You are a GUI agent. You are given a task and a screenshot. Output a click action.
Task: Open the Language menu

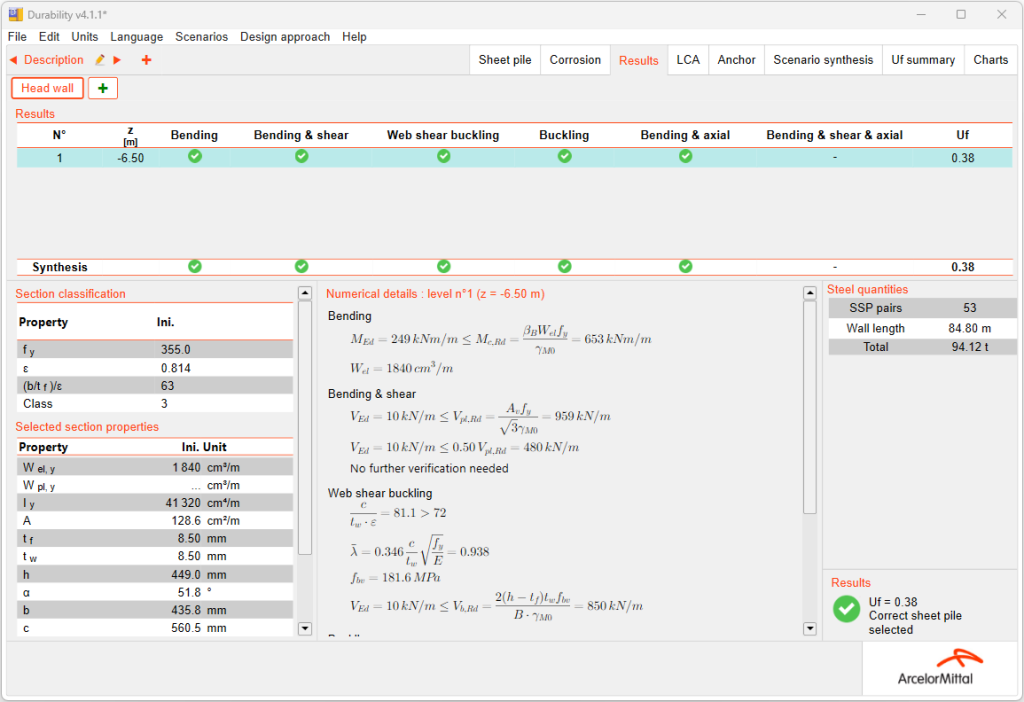click(x=136, y=37)
